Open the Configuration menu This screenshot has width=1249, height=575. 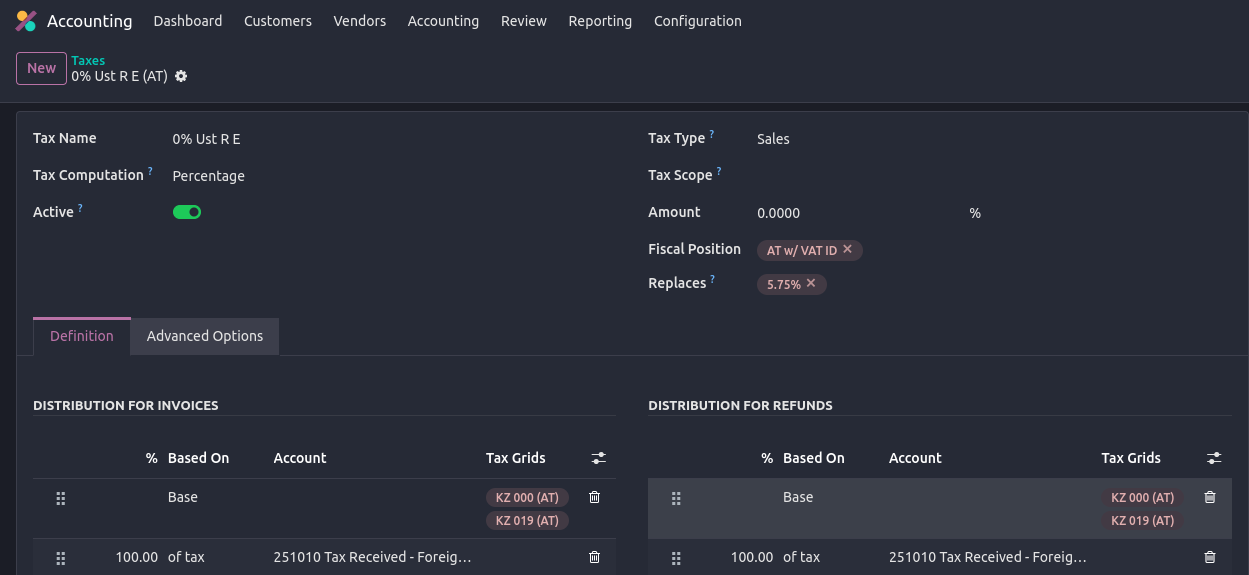pyautogui.click(x=697, y=21)
